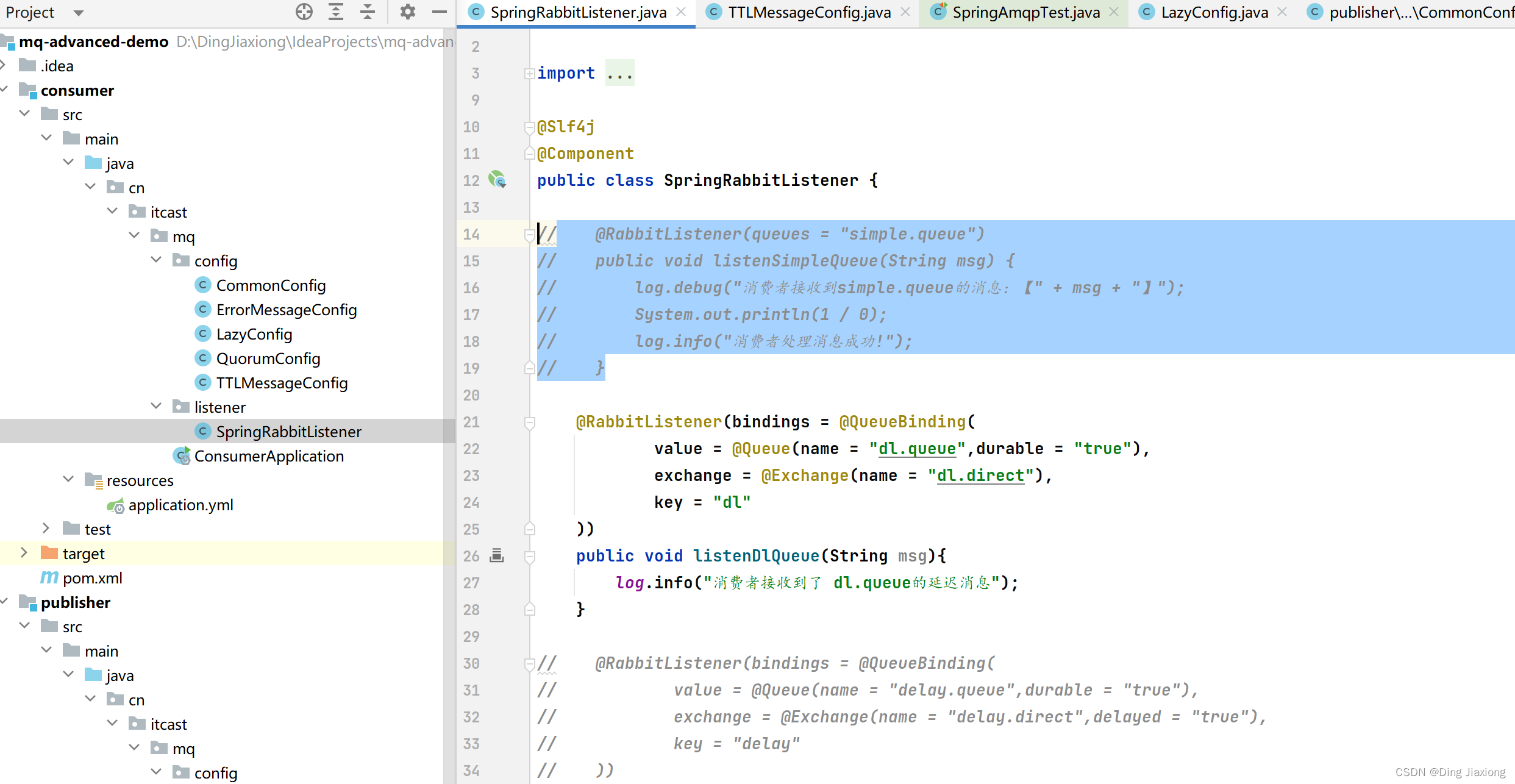
Task: Scroll the editor gutter area at line 20
Action: click(494, 395)
